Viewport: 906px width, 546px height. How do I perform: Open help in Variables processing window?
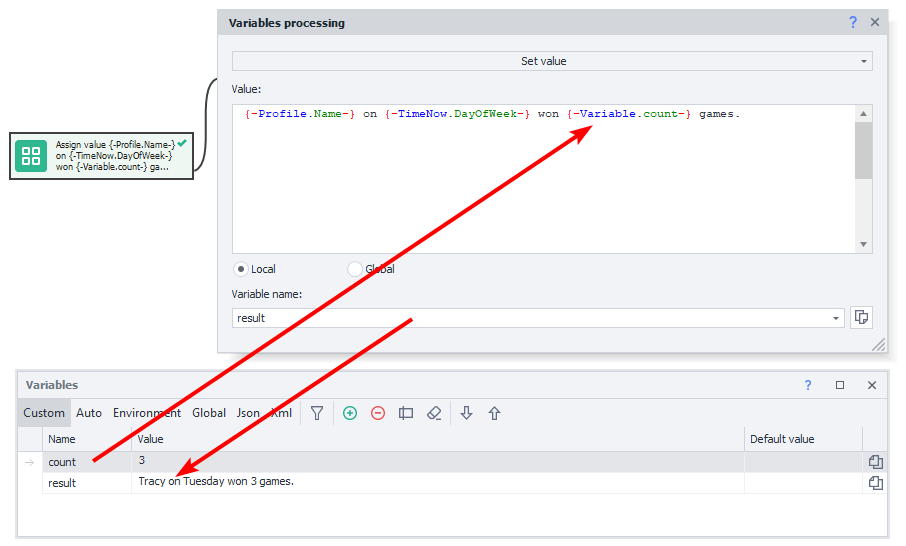click(853, 22)
